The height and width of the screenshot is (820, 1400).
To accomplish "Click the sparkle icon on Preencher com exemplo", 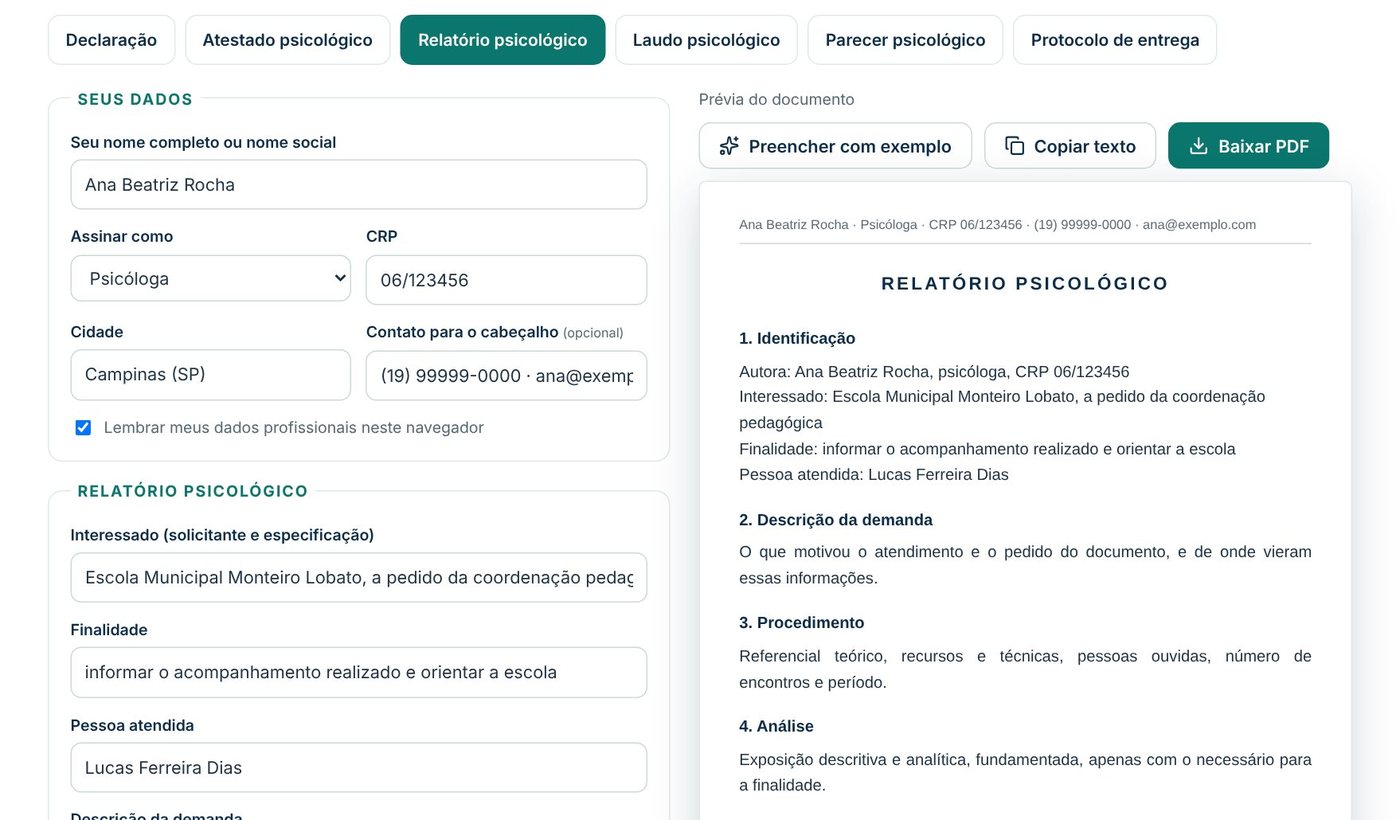I will coord(729,146).
